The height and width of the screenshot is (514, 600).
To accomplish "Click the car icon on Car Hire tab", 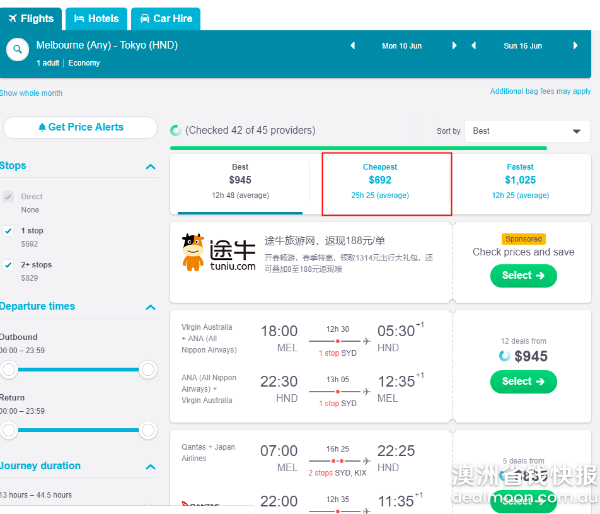I will [145, 18].
